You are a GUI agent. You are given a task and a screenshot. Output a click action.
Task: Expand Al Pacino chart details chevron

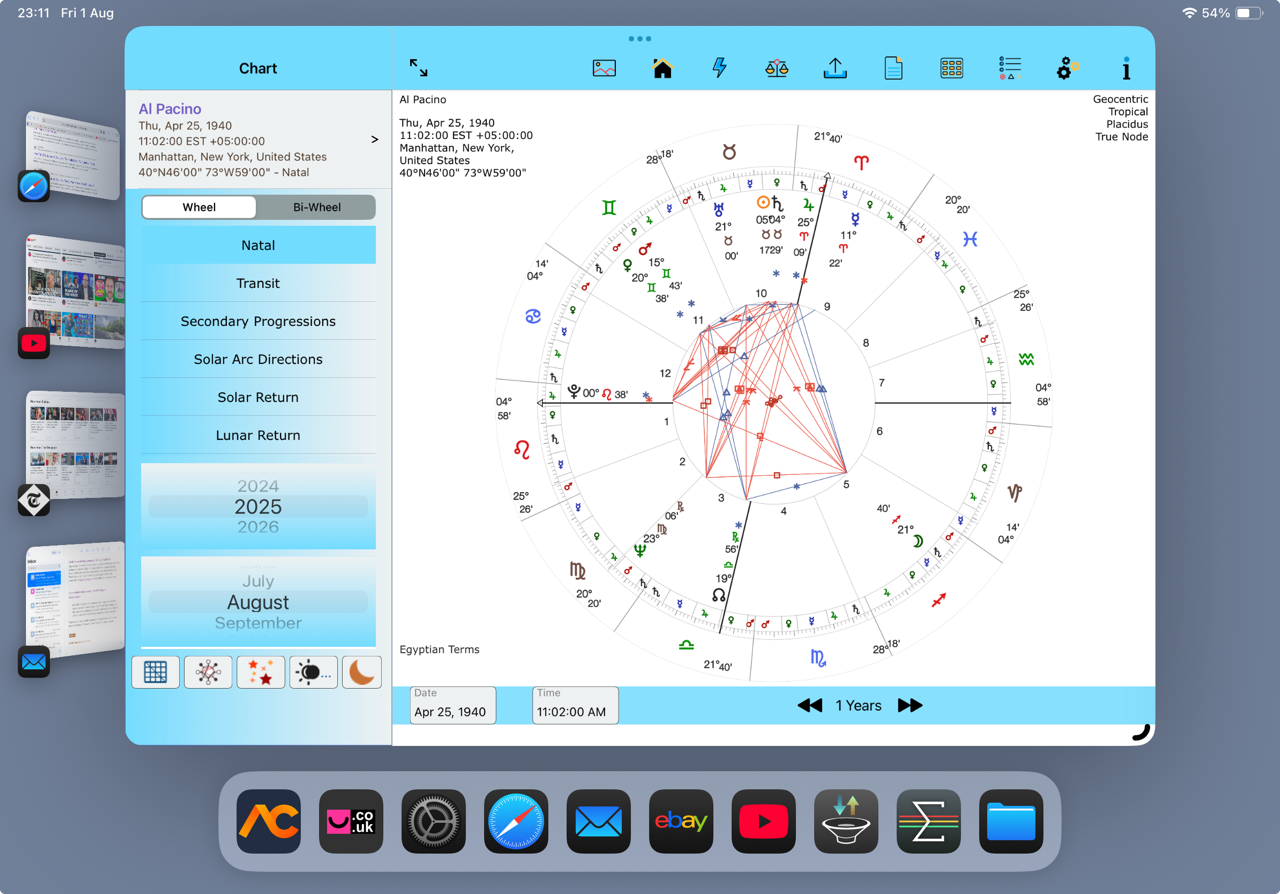(x=375, y=139)
